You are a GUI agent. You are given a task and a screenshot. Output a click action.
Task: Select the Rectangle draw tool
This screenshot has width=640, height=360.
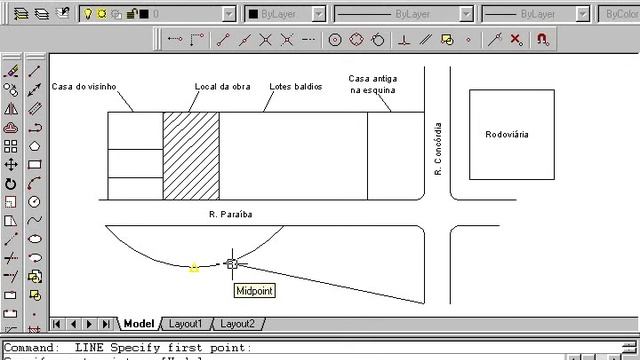pyautogui.click(x=35, y=164)
